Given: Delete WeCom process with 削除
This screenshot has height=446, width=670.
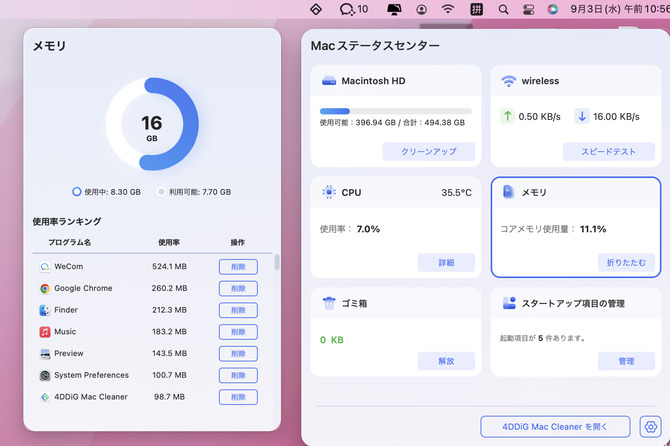Looking at the screenshot, I should tap(238, 267).
